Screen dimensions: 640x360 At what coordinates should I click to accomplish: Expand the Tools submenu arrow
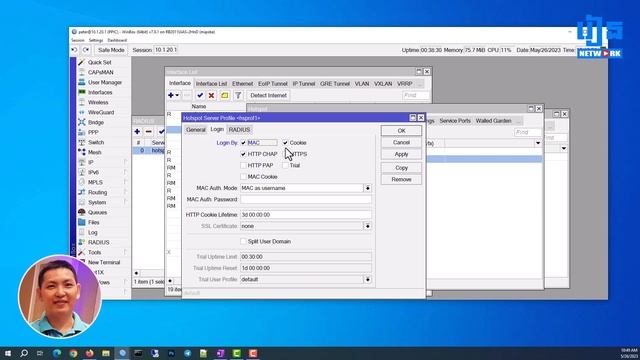[125, 252]
